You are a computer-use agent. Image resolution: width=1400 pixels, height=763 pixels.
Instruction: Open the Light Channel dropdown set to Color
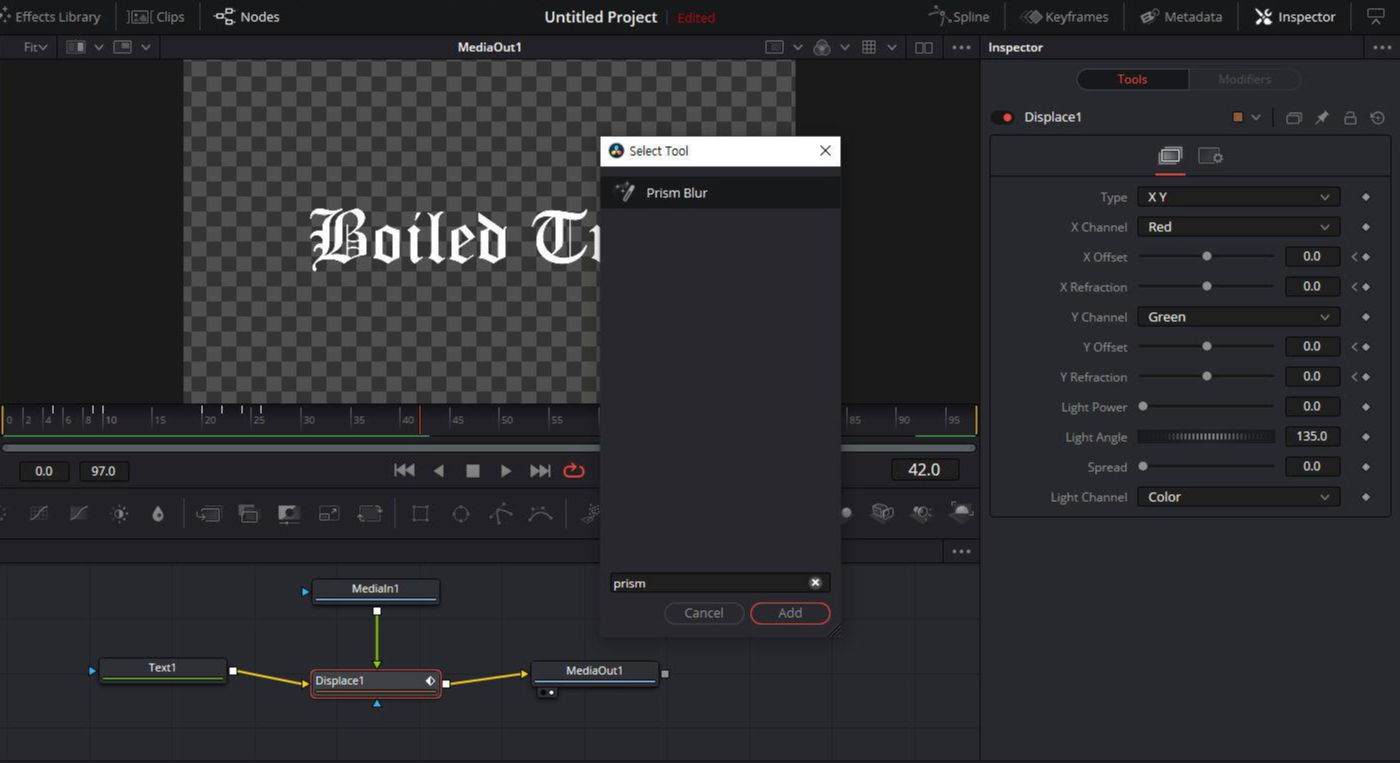tap(1238, 497)
